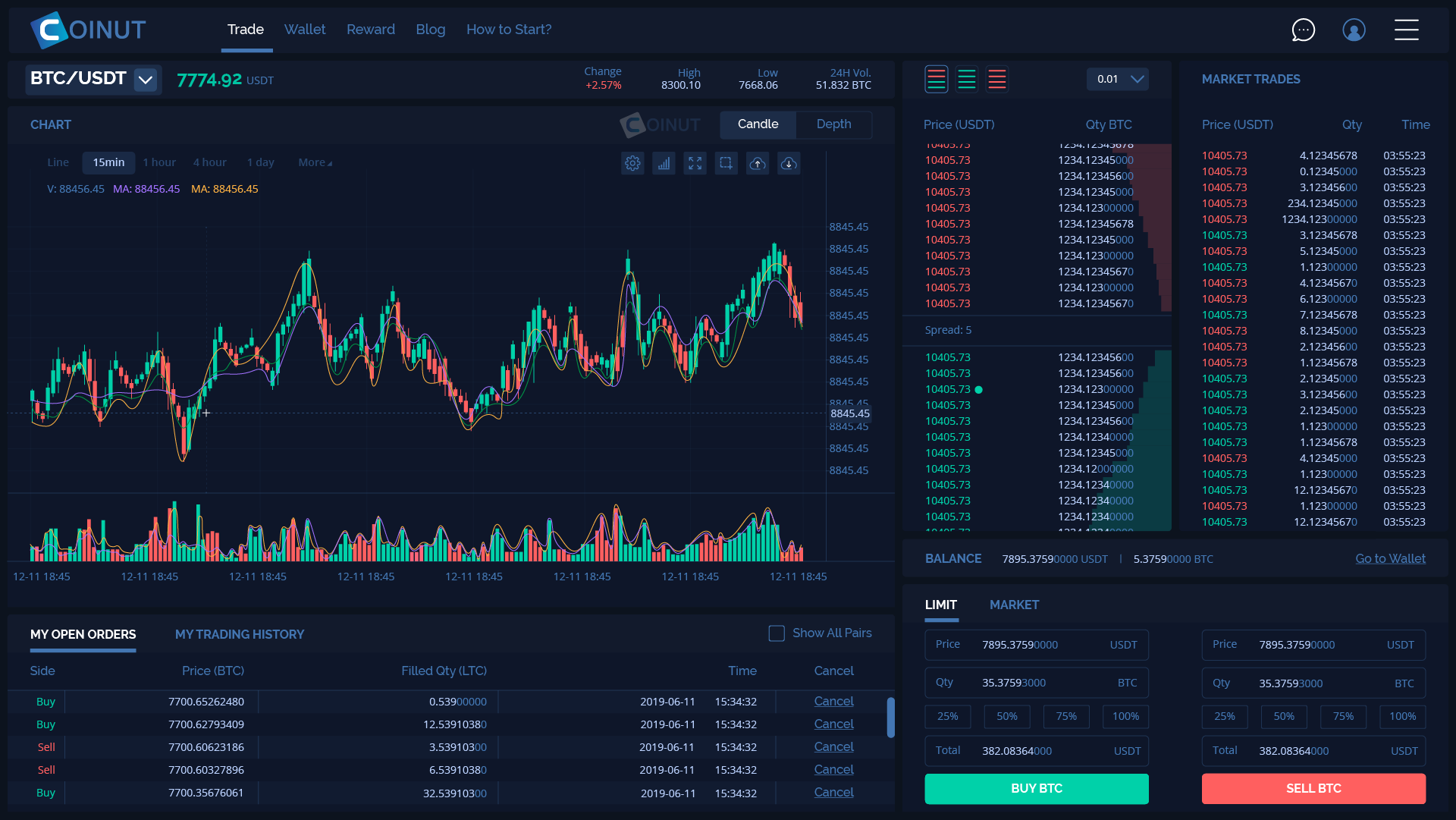Open the Reward tab
Screen dimensions: 1456x820
pos(371,30)
